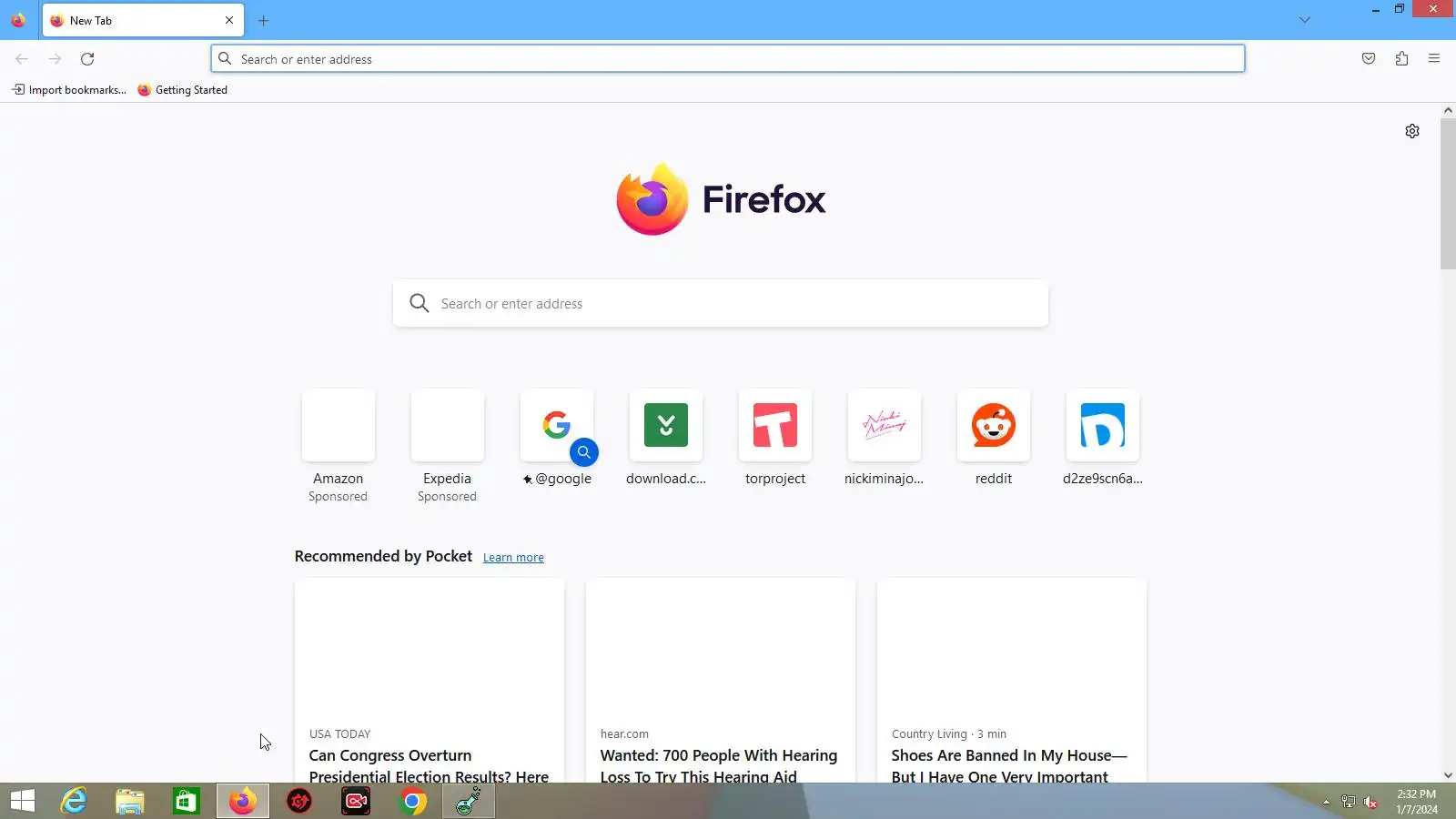The height and width of the screenshot is (819, 1456).
Task: Go back to the previous page
Action: click(22, 59)
